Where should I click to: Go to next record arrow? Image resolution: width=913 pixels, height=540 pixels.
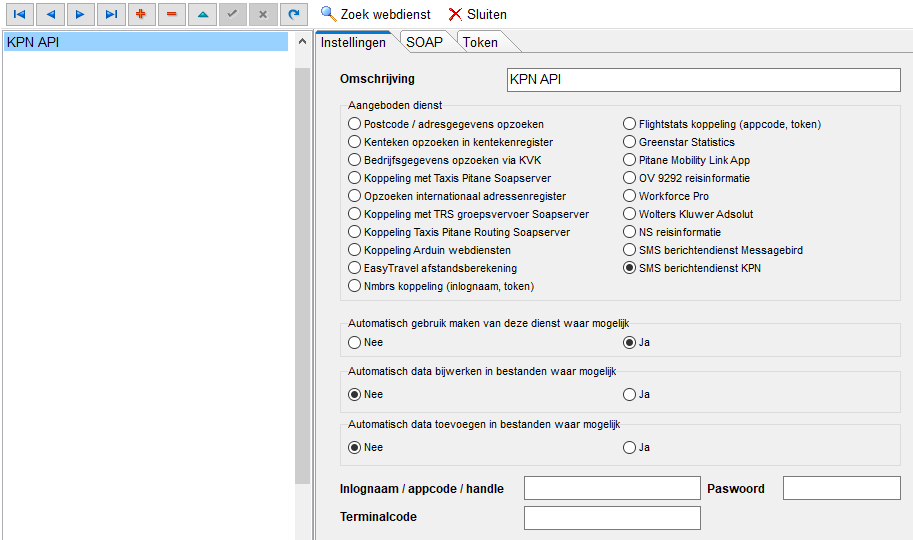coord(80,14)
